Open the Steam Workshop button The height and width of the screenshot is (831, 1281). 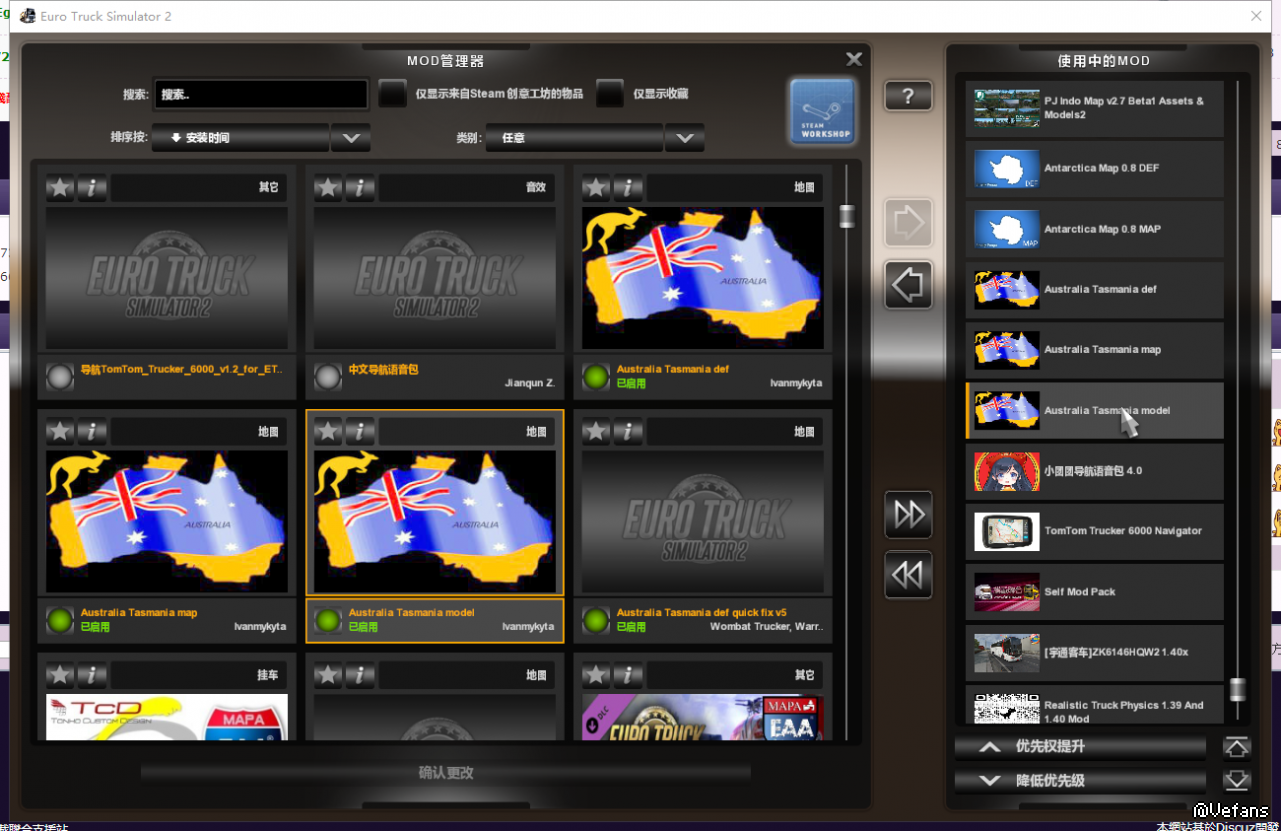(822, 112)
